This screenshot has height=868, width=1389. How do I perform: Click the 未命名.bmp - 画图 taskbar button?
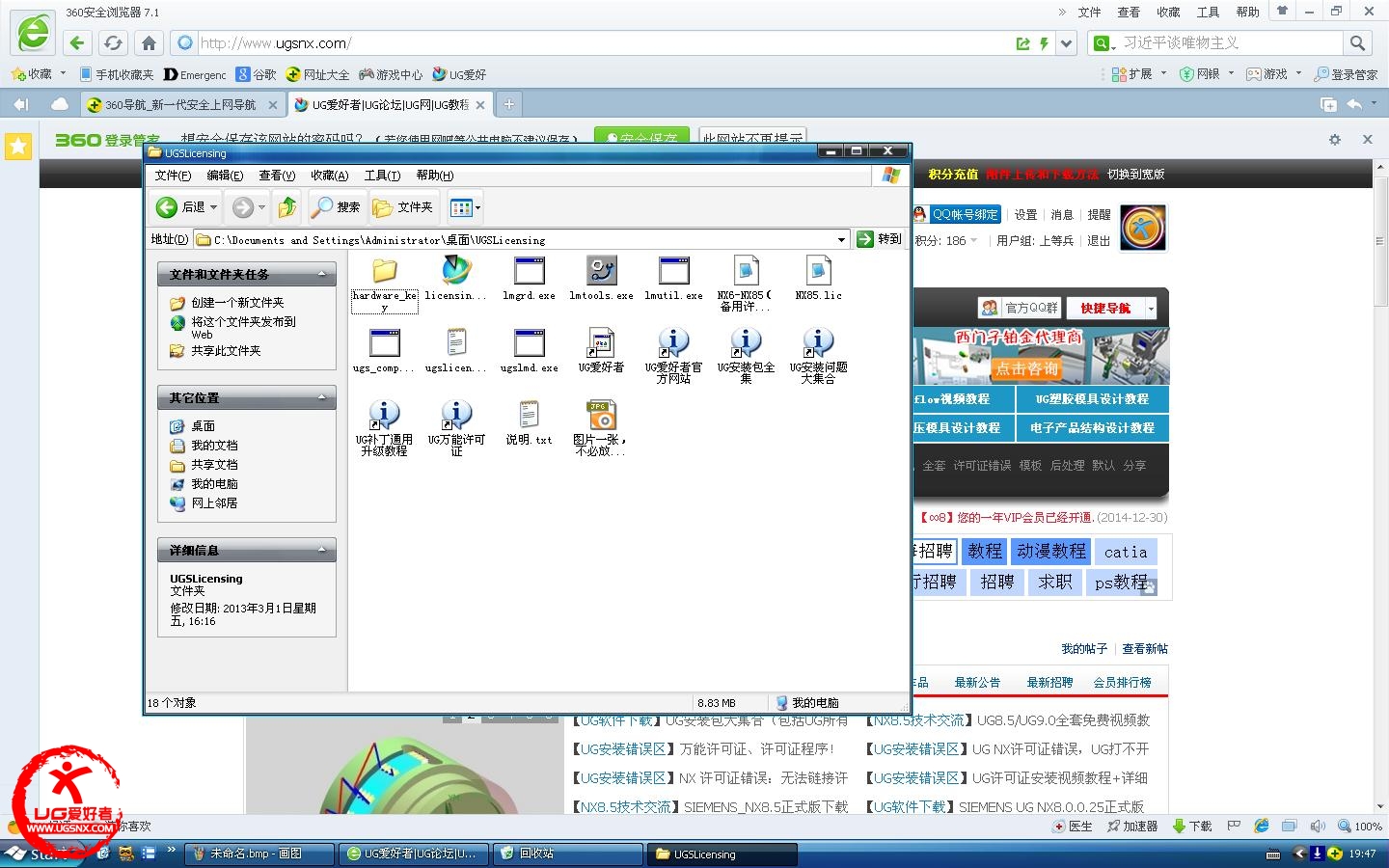259,854
